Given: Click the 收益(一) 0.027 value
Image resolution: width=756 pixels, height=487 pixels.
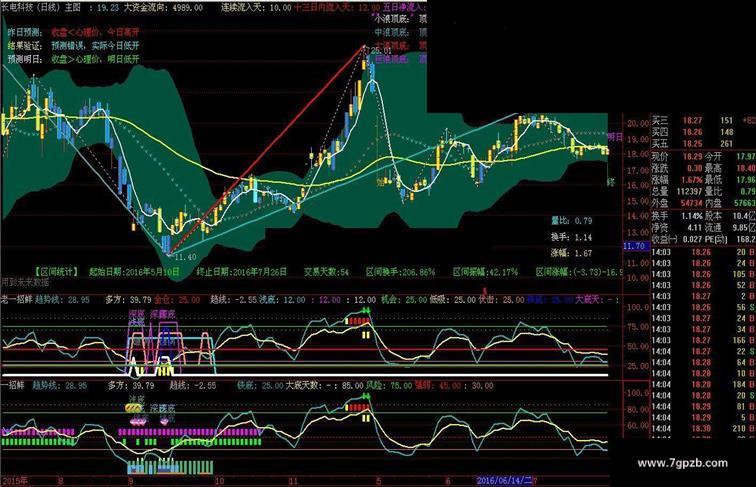Looking at the screenshot, I should point(677,239).
